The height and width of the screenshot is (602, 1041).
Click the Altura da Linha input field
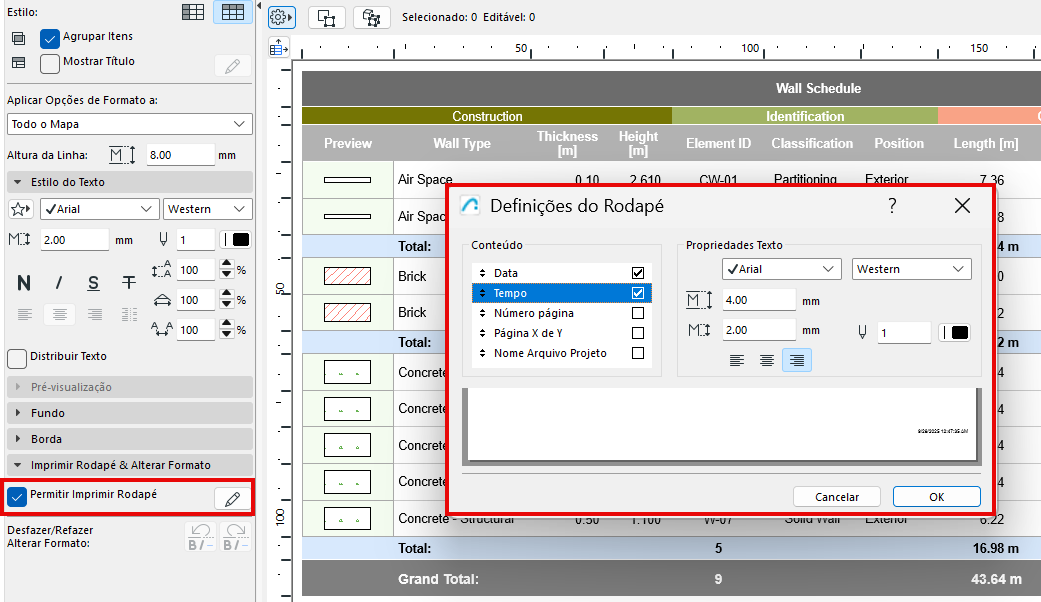tap(179, 155)
